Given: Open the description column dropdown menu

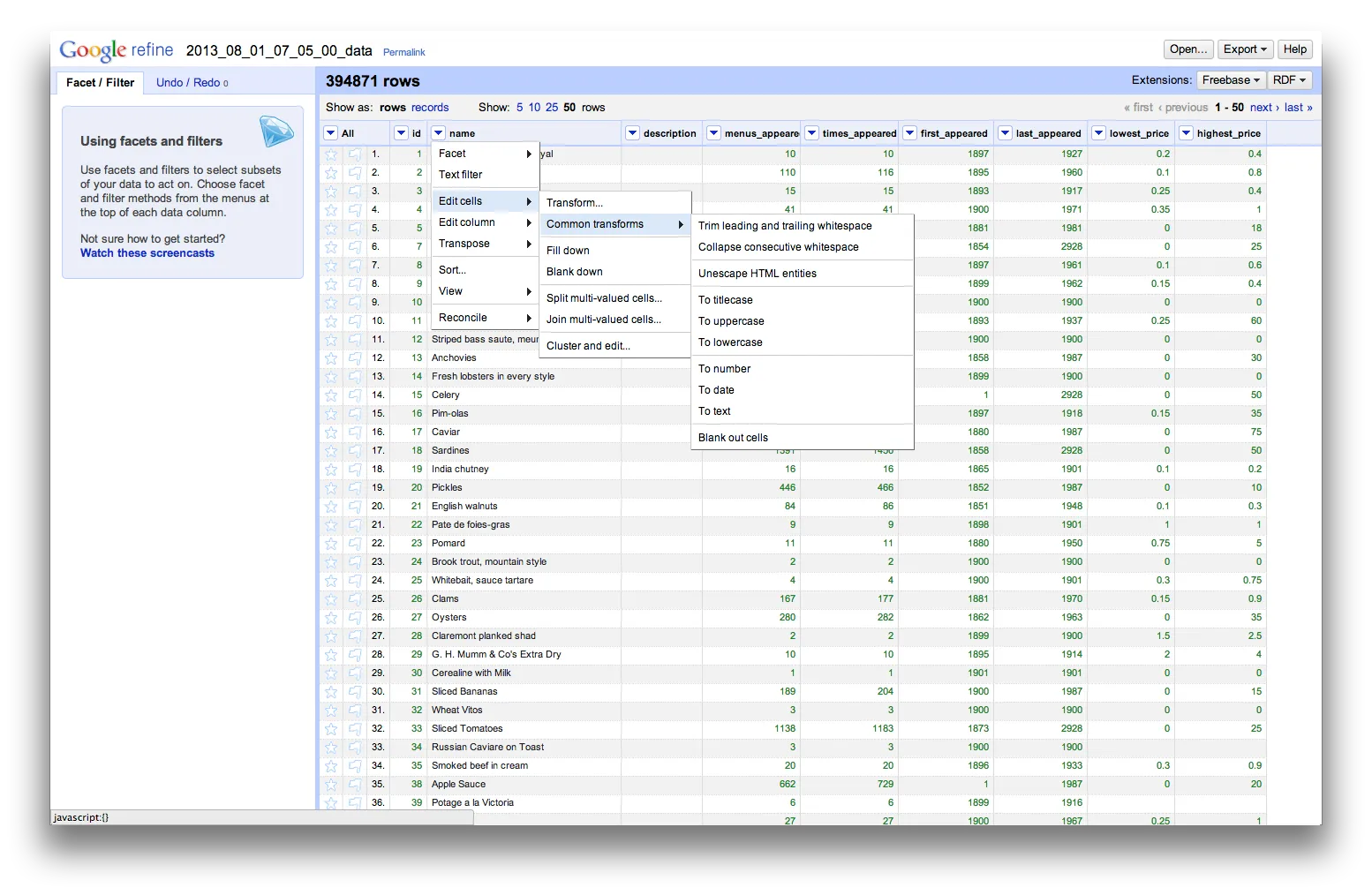Looking at the screenshot, I should [x=632, y=132].
